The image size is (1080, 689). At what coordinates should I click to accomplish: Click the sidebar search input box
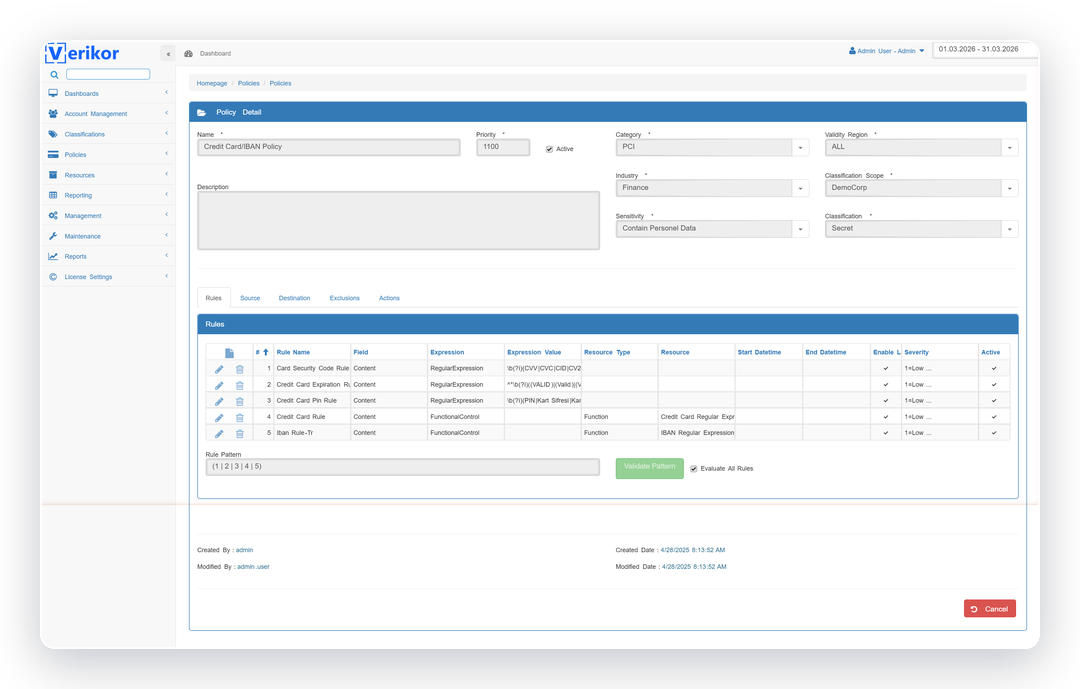pos(108,74)
